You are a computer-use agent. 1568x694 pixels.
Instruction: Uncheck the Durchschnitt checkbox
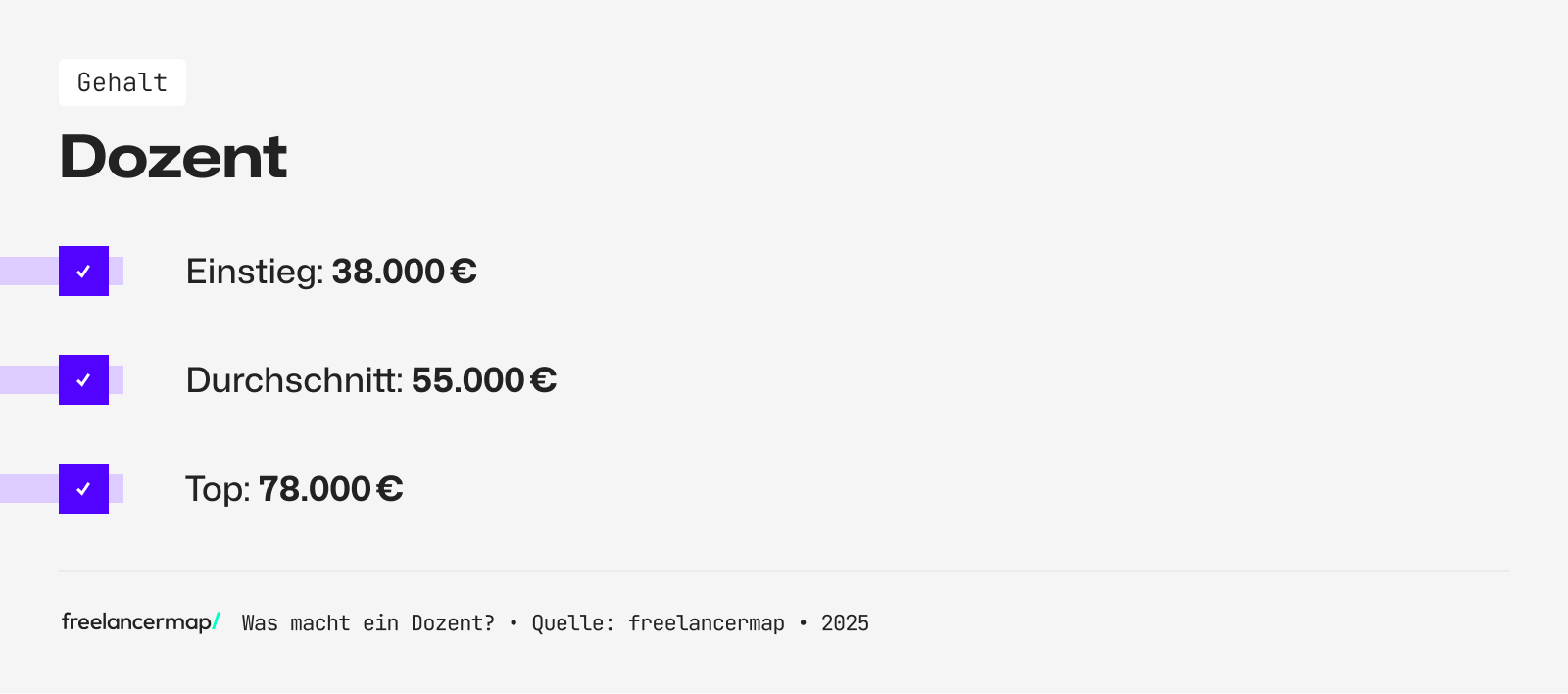click(83, 380)
